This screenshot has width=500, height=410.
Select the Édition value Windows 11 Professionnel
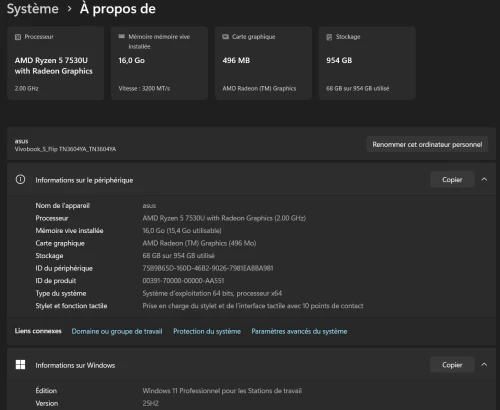pos(222,391)
